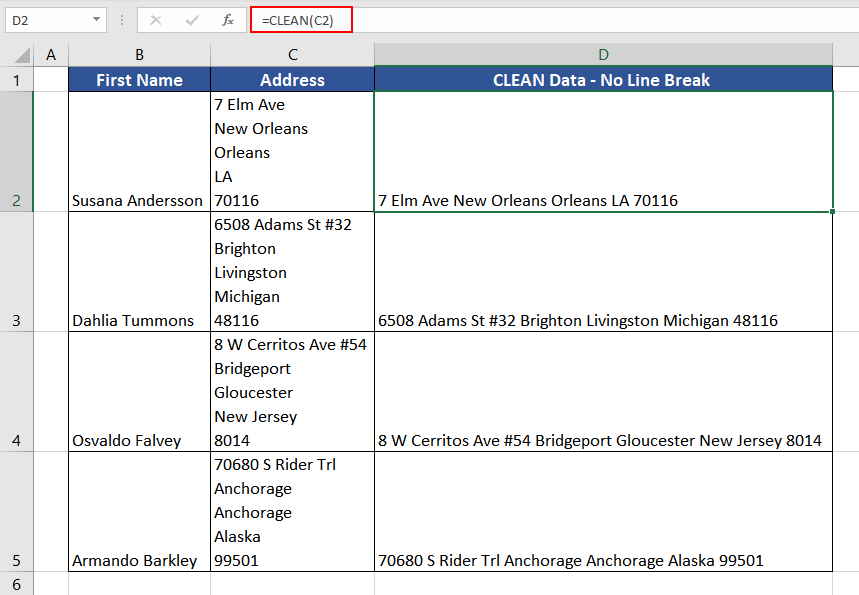Expand the Name Box dropdown arrow

click(96, 20)
